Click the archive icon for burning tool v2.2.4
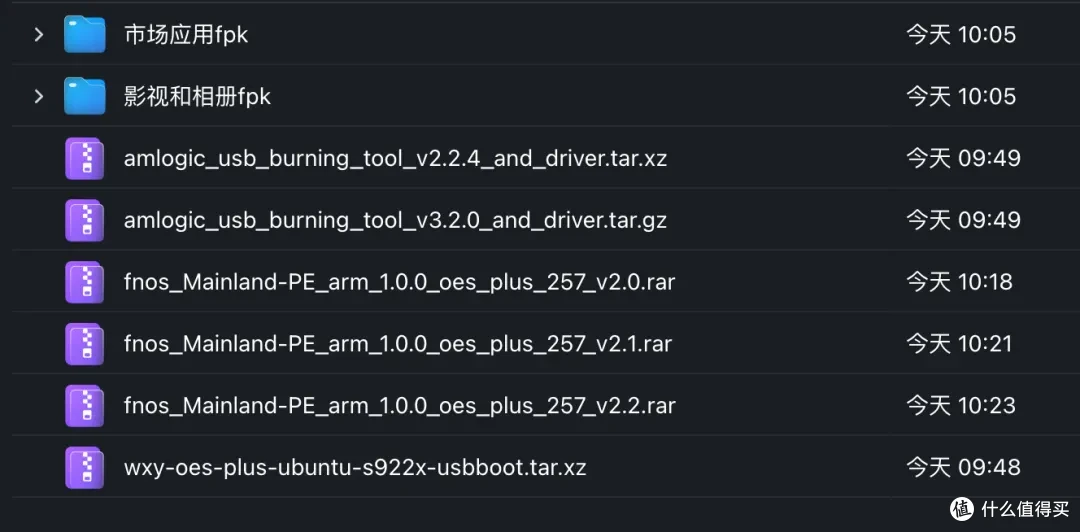This screenshot has height=532, width=1080. click(85, 158)
